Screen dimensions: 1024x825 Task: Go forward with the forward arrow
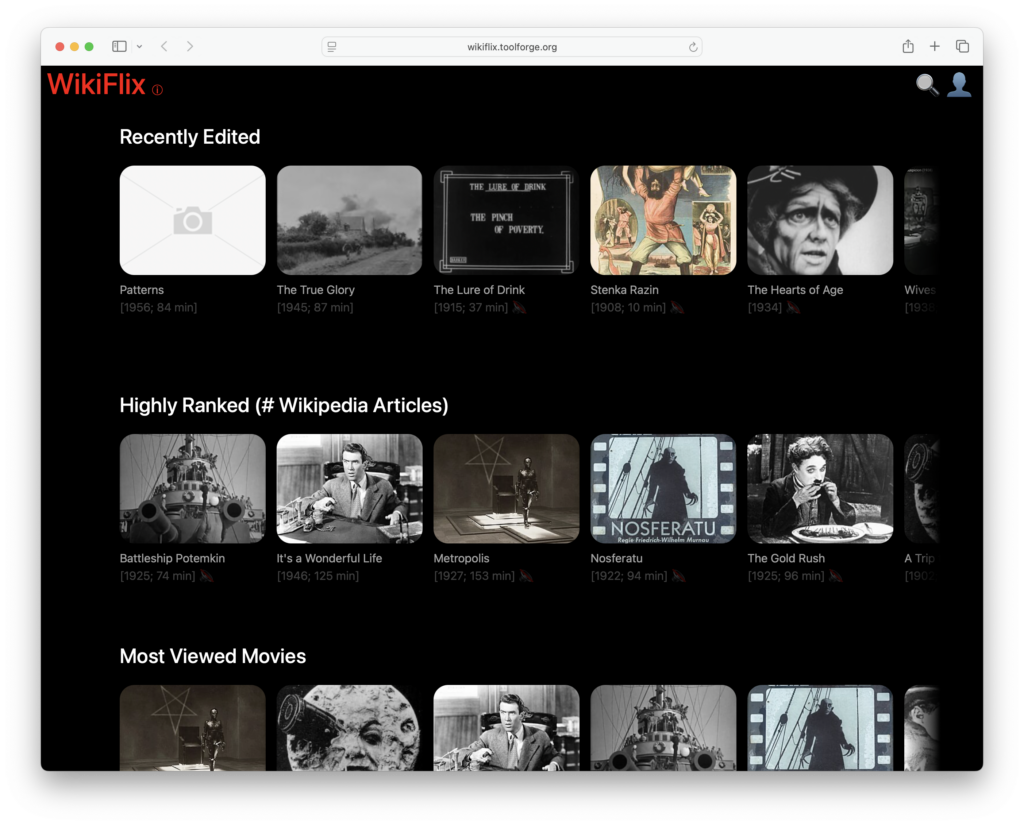(x=190, y=46)
